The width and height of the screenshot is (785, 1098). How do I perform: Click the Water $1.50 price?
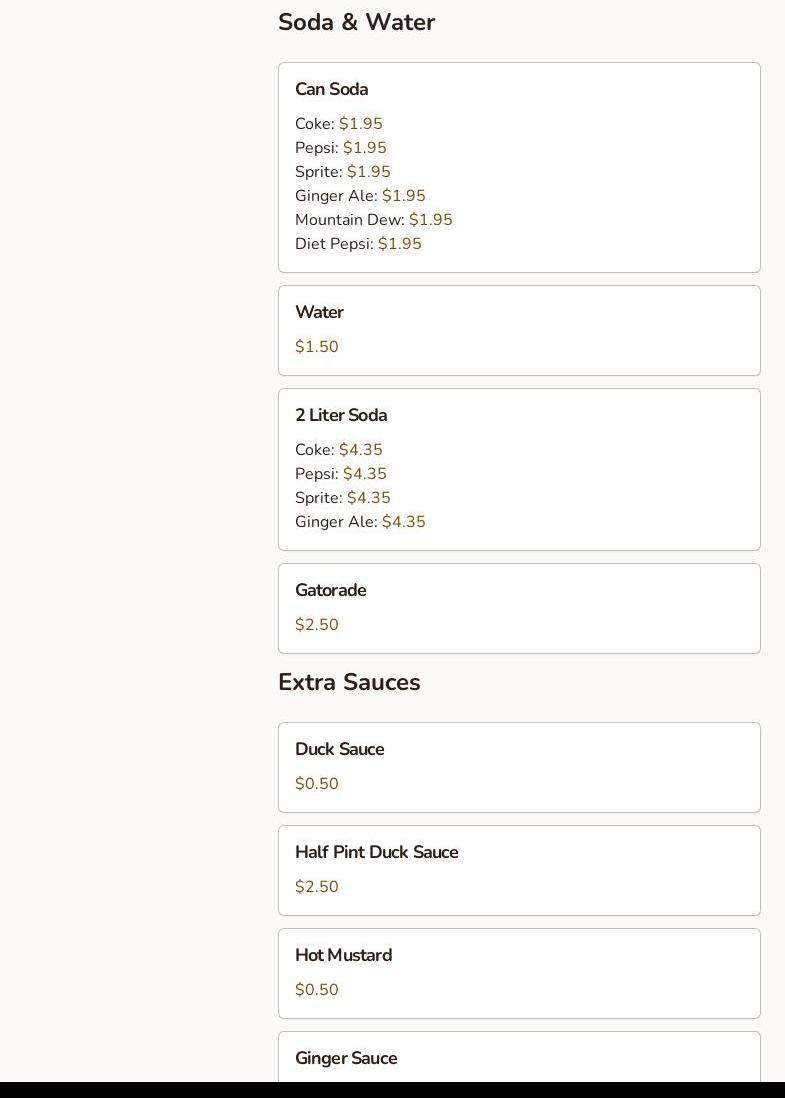[317, 347]
